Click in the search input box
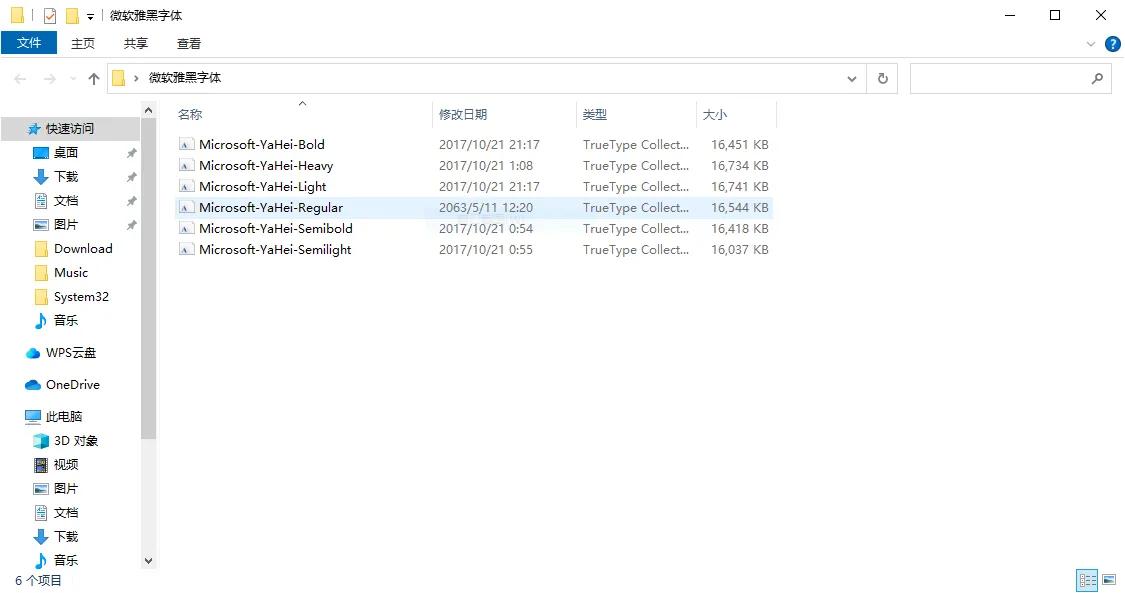The width and height of the screenshot is (1125, 593). pyautogui.click(x=998, y=78)
